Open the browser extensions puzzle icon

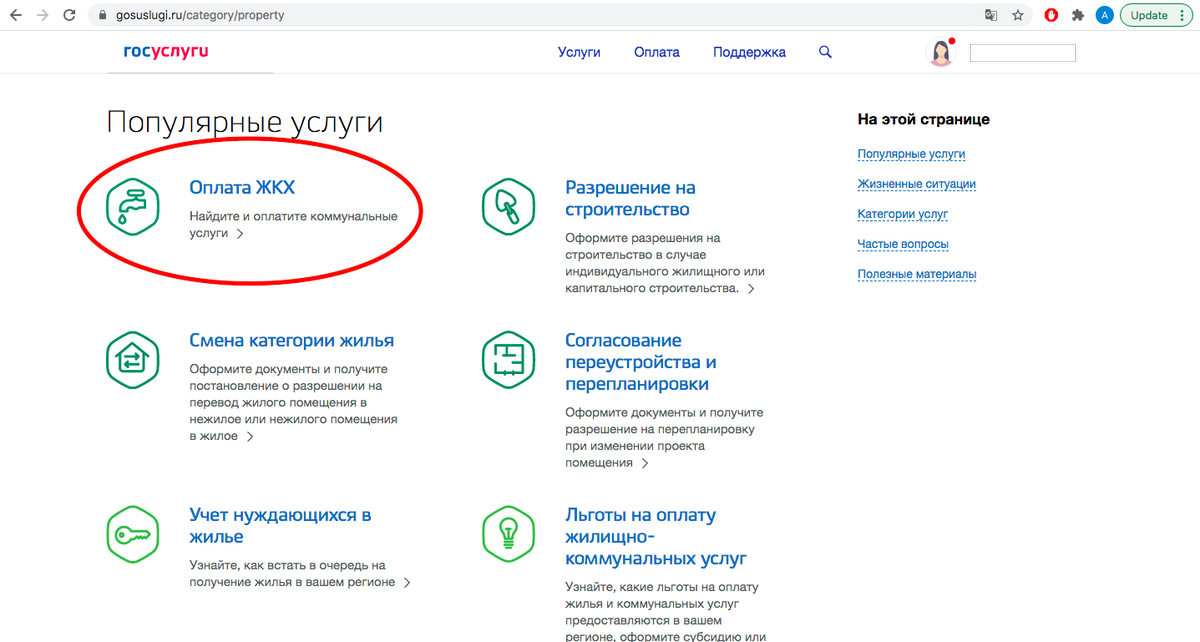click(1078, 15)
